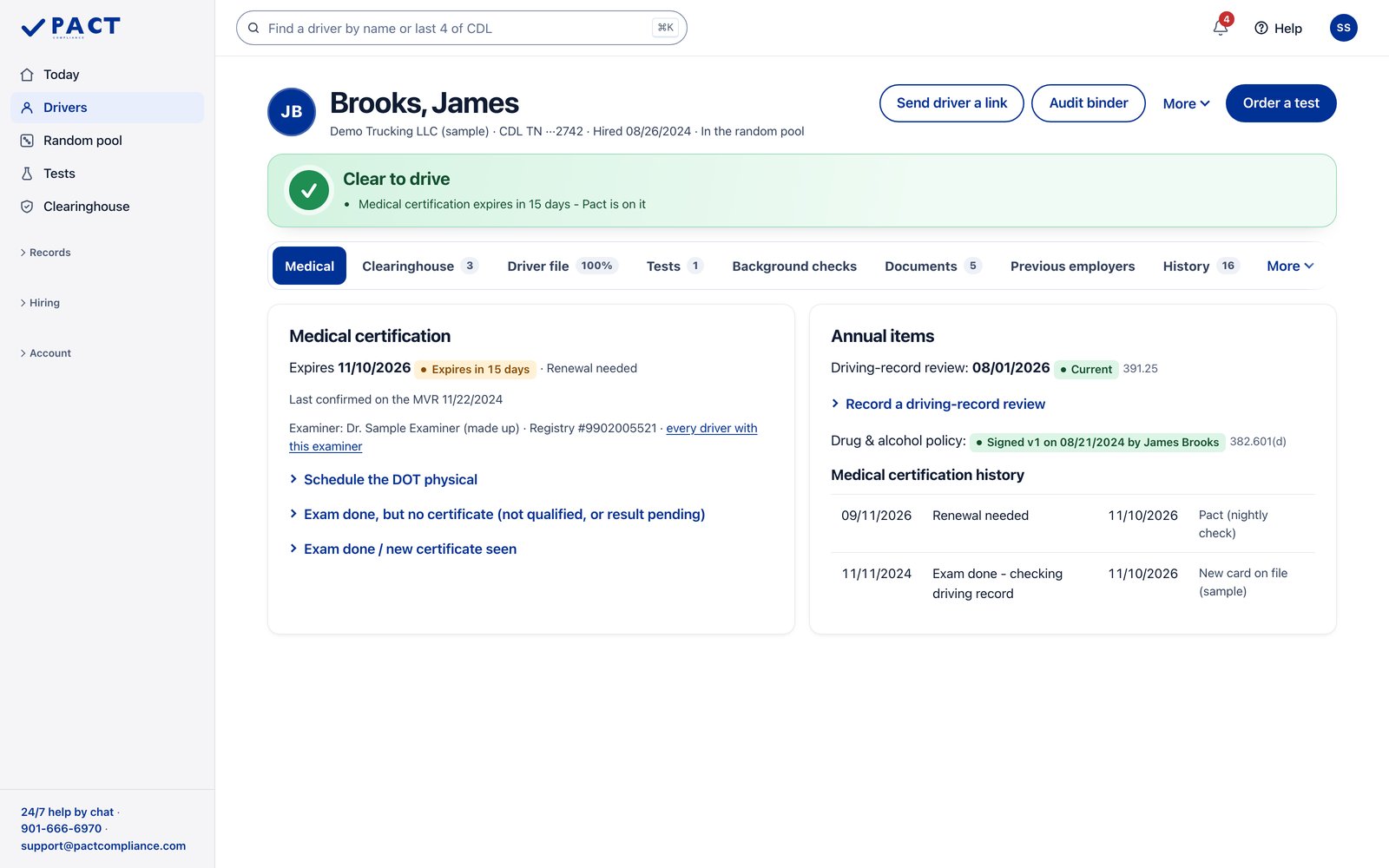The height and width of the screenshot is (868, 1389).
Task: Open the Documents tab
Action: click(933, 266)
